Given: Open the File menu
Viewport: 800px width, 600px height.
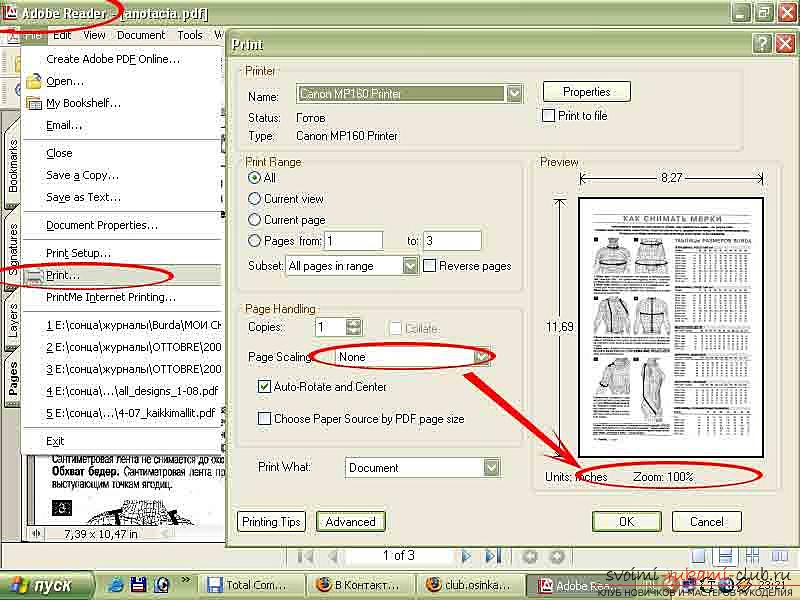Looking at the screenshot, I should click(x=33, y=35).
